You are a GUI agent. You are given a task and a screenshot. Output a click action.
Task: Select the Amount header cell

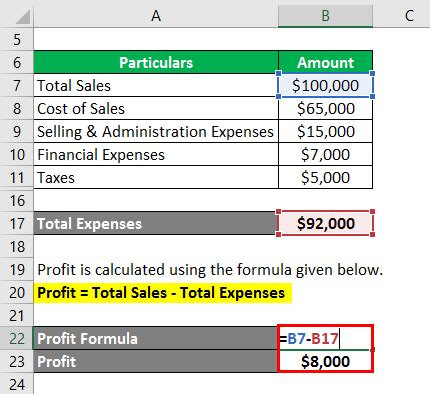(x=325, y=62)
